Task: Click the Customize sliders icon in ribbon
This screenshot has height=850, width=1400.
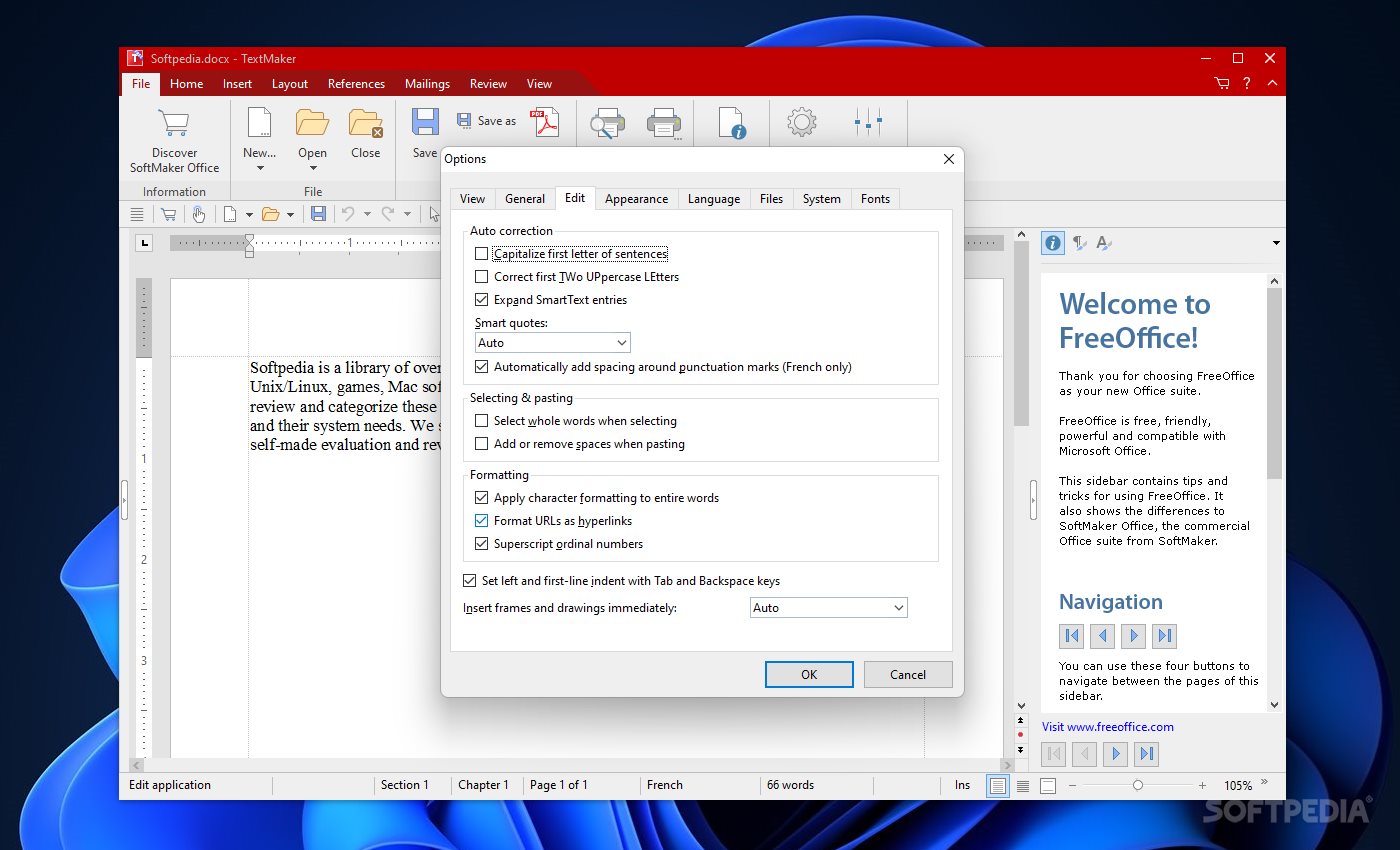Action: (868, 123)
